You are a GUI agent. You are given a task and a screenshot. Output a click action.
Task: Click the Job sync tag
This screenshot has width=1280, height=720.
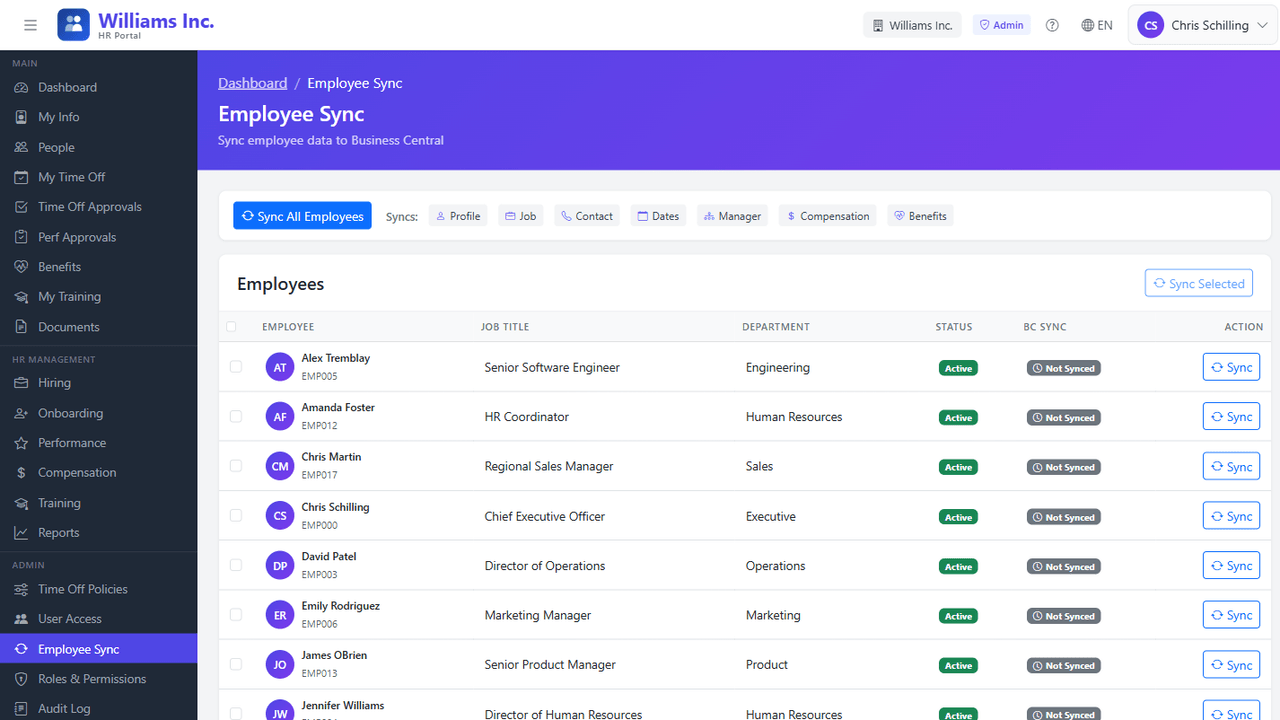521,216
